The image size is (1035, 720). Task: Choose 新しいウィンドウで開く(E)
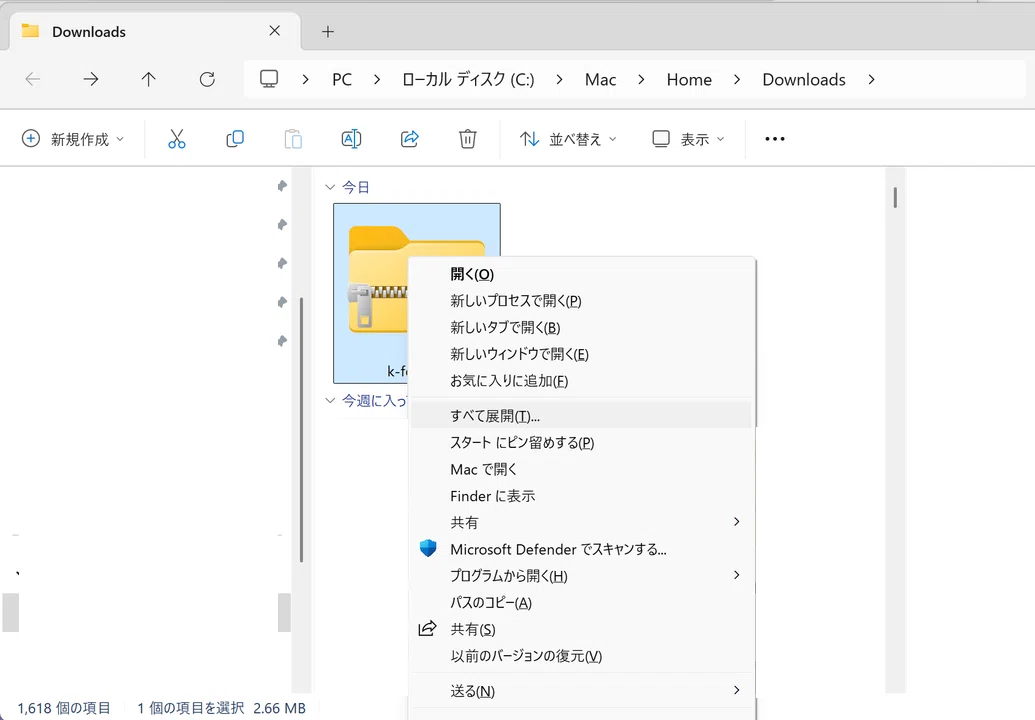click(x=581, y=354)
